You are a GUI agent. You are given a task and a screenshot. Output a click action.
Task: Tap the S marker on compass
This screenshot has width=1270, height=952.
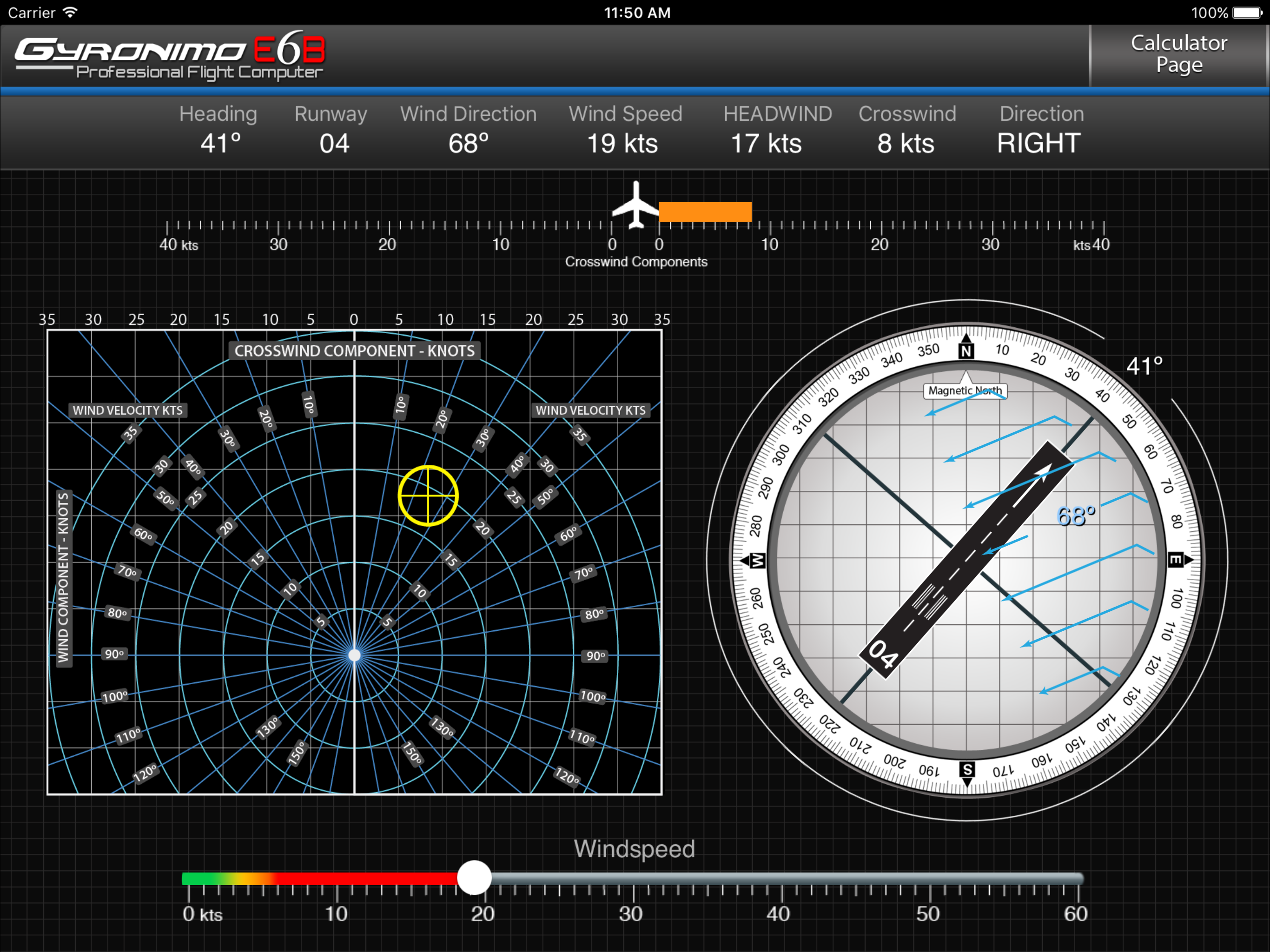click(x=967, y=769)
